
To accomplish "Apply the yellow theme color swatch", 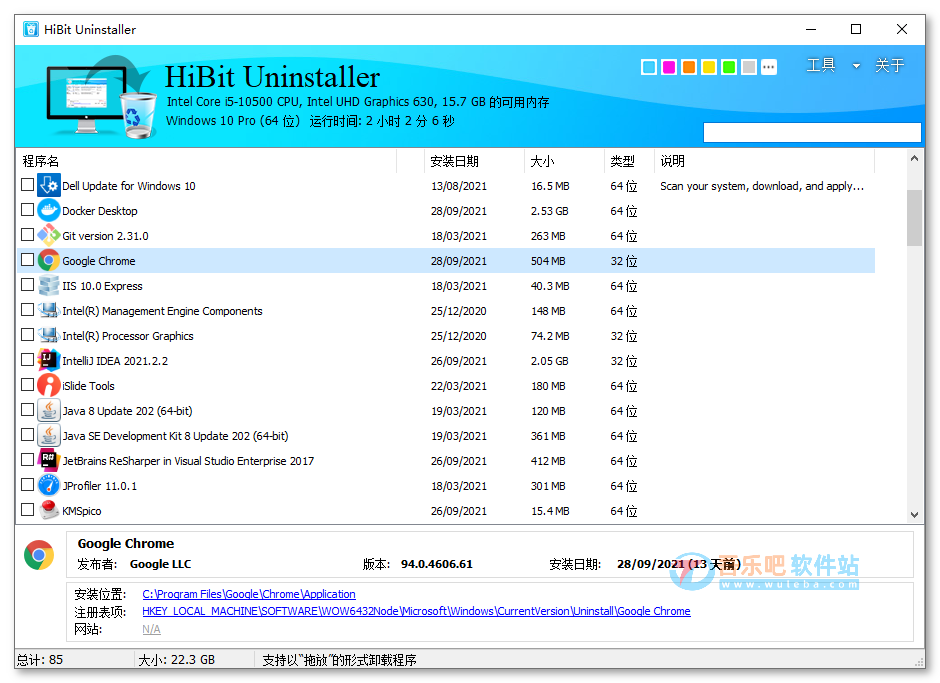I will [x=709, y=67].
